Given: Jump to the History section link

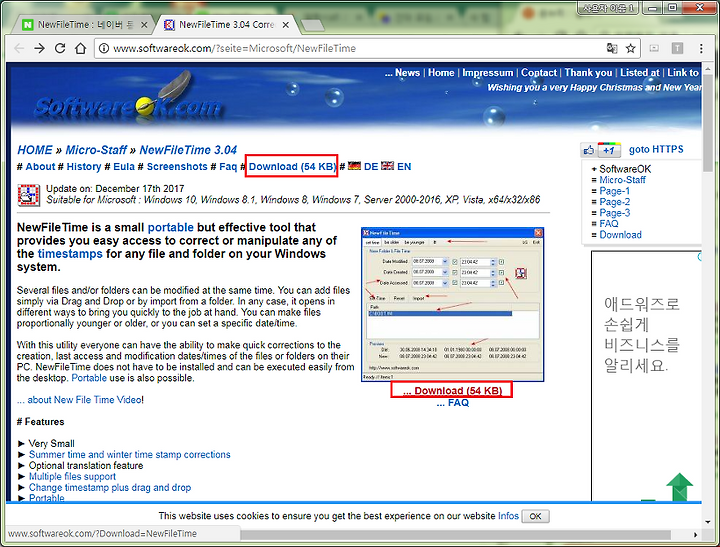Looking at the screenshot, I should coord(84,167).
